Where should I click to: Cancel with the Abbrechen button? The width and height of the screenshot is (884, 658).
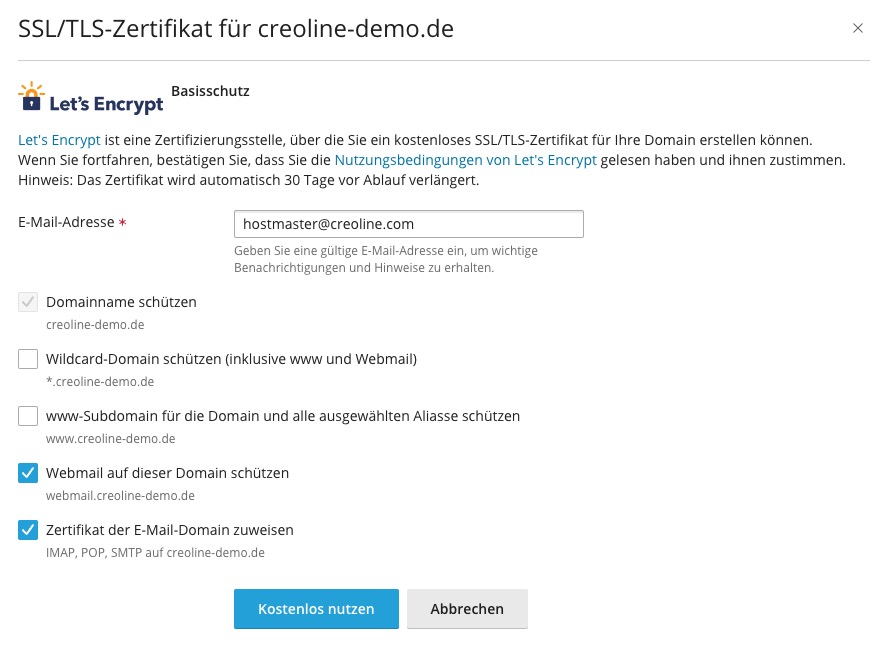point(467,609)
